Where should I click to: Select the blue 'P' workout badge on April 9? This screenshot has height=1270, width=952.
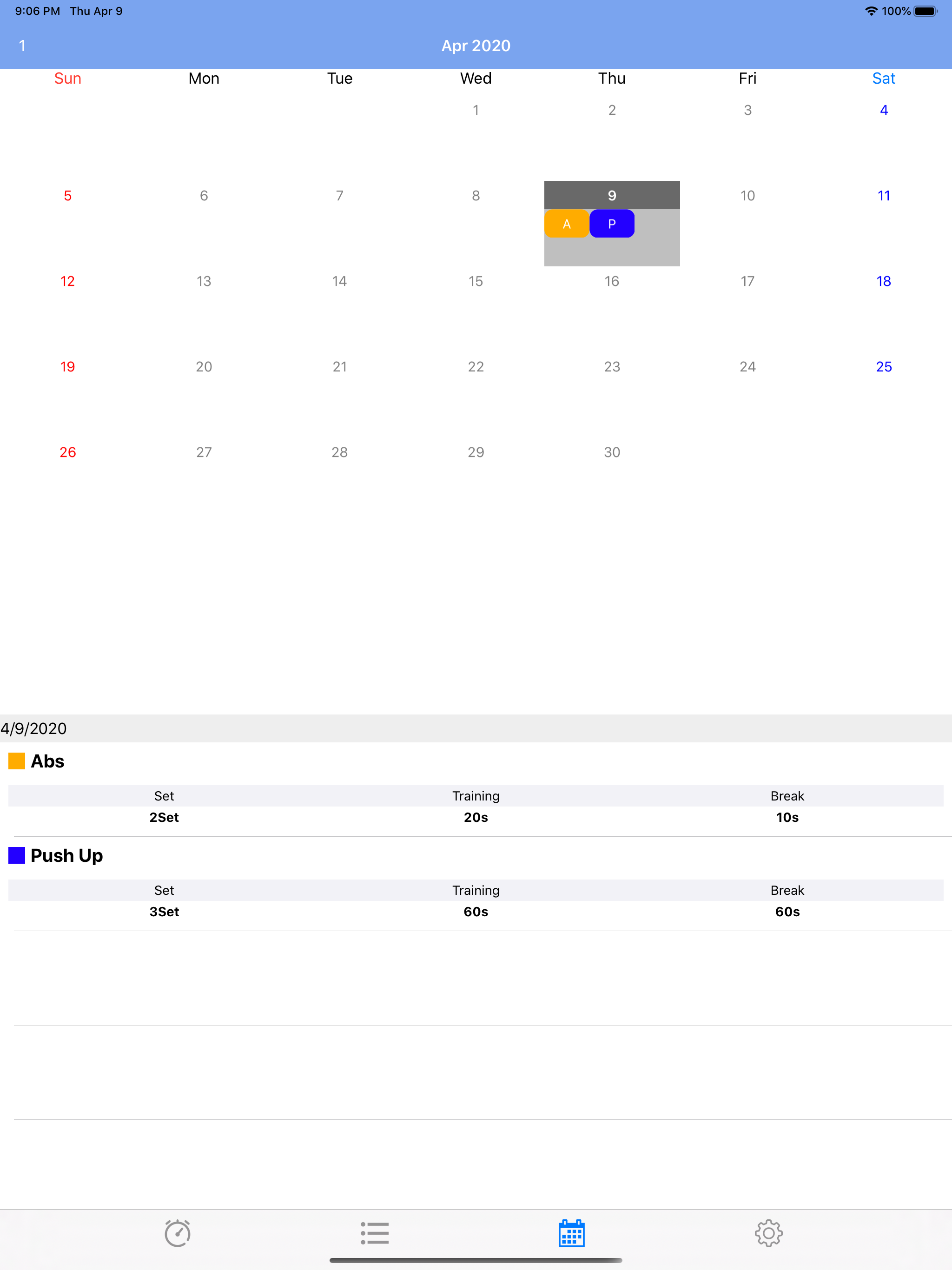pyautogui.click(x=612, y=223)
